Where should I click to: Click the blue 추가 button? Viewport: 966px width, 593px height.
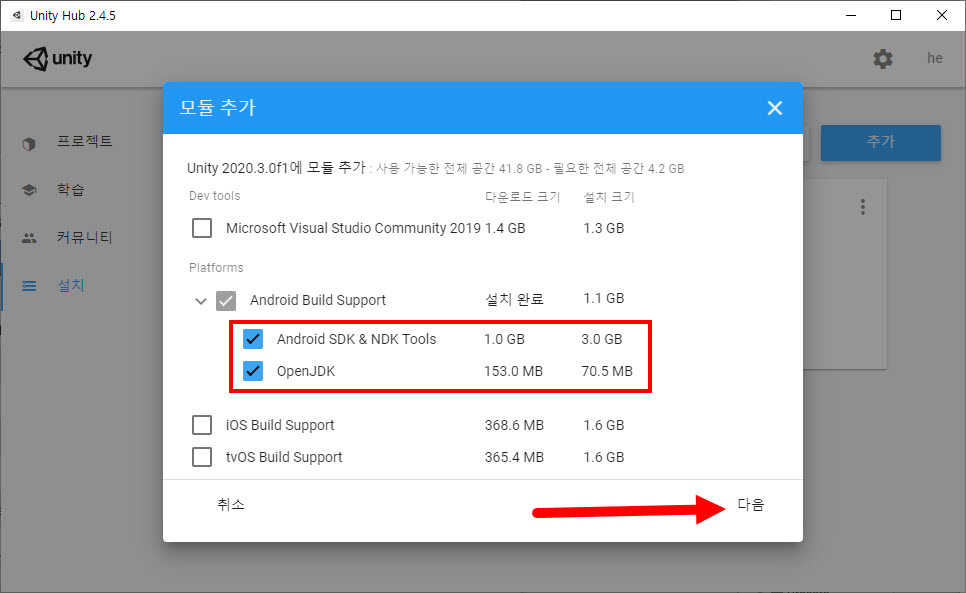[x=880, y=142]
